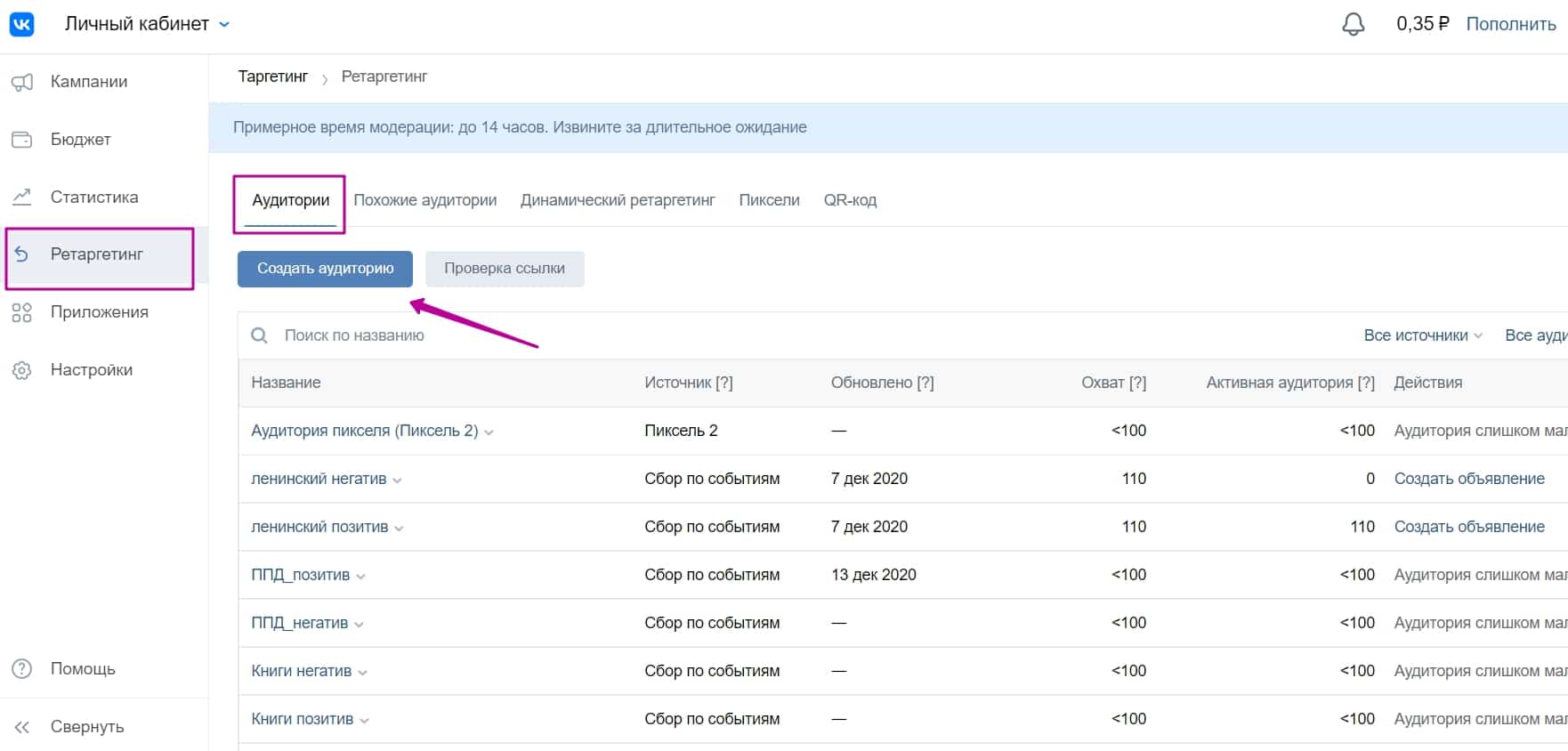Image resolution: width=1568 pixels, height=751 pixels.
Task: Click the Свернуть double-arrow icon
Action: (22, 727)
